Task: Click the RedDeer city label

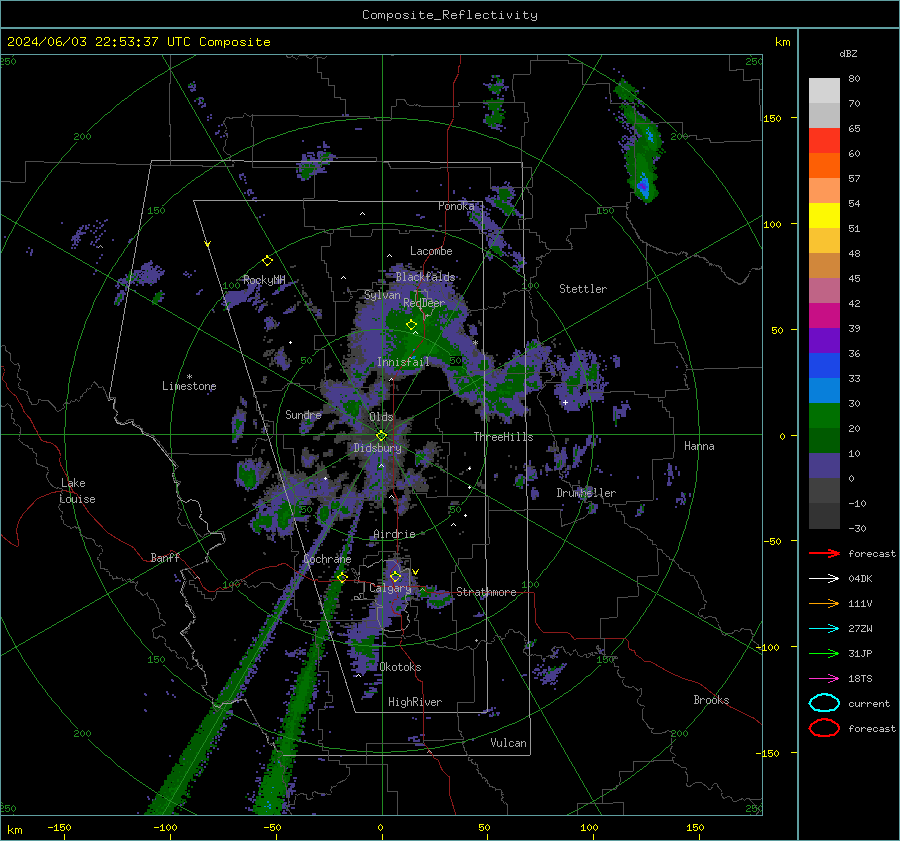Action: (x=424, y=303)
